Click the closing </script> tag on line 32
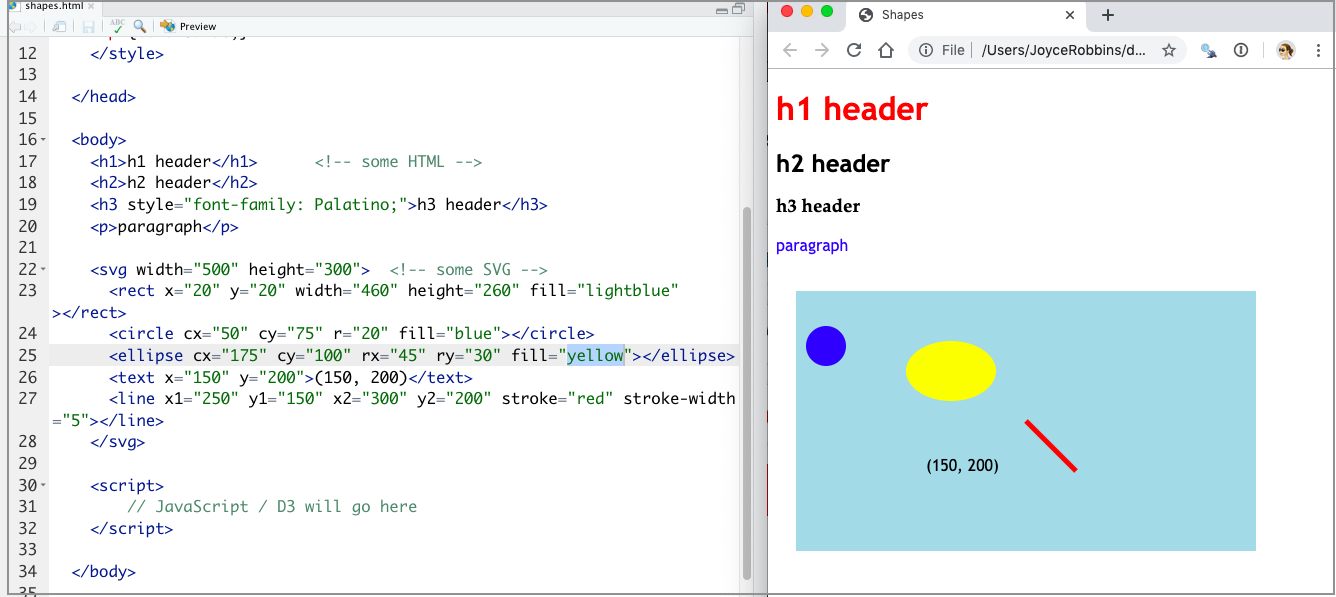 132,529
